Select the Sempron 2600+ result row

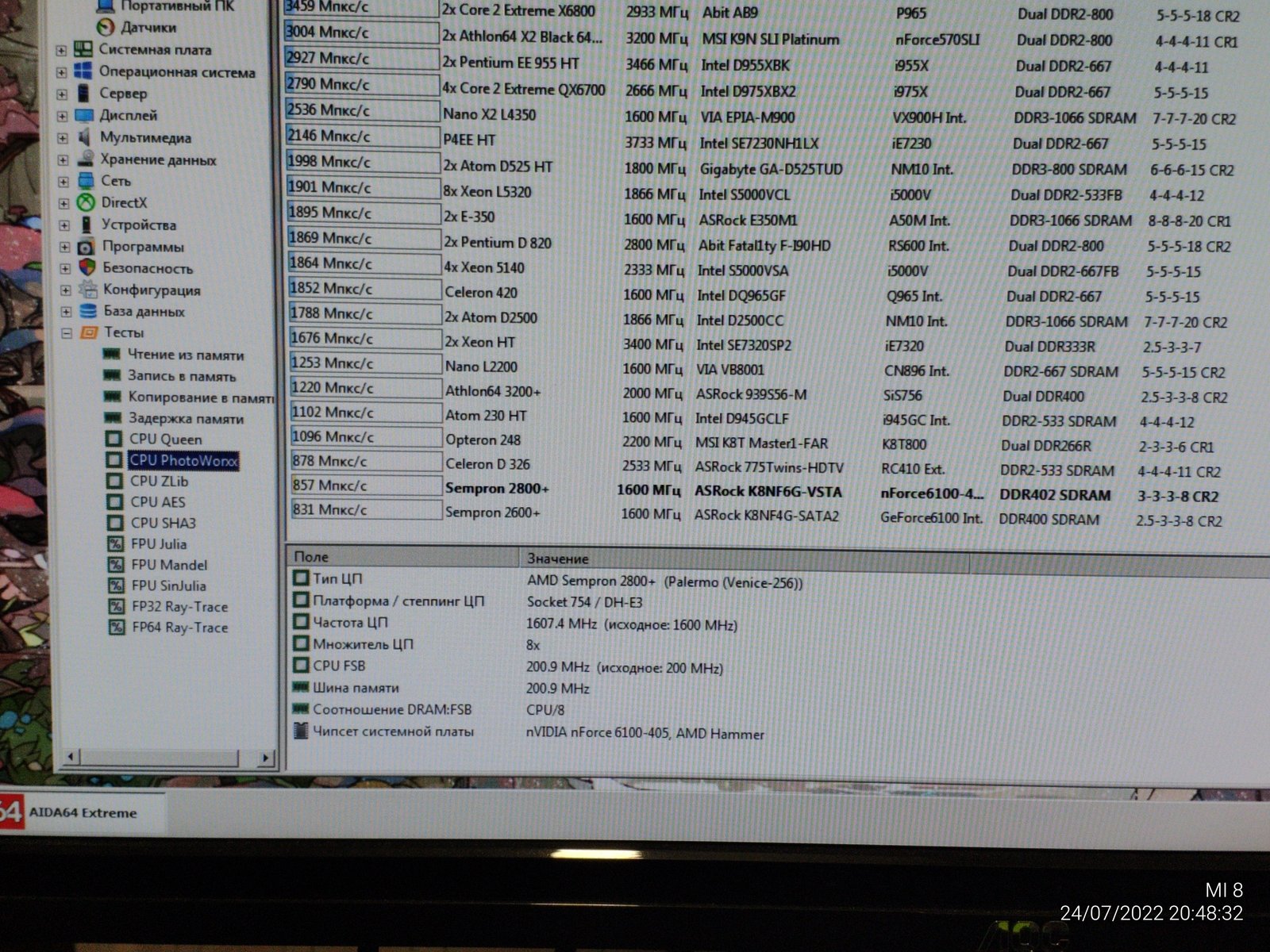coord(758,515)
